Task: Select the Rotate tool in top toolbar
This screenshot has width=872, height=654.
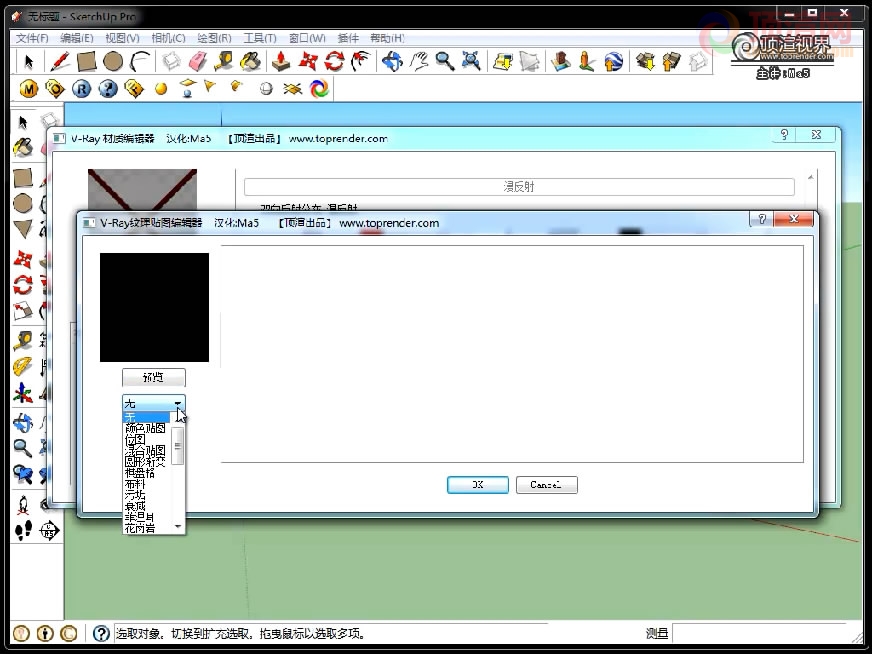Action: [334, 61]
